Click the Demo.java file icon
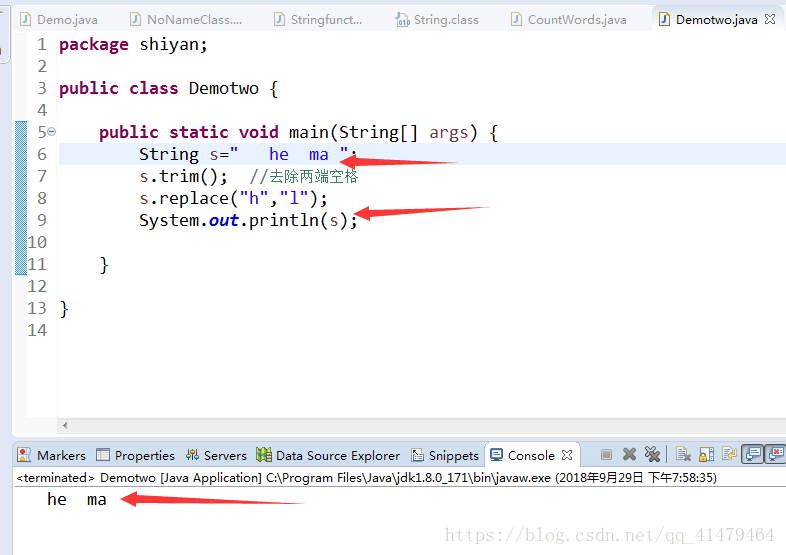 [x=25, y=20]
